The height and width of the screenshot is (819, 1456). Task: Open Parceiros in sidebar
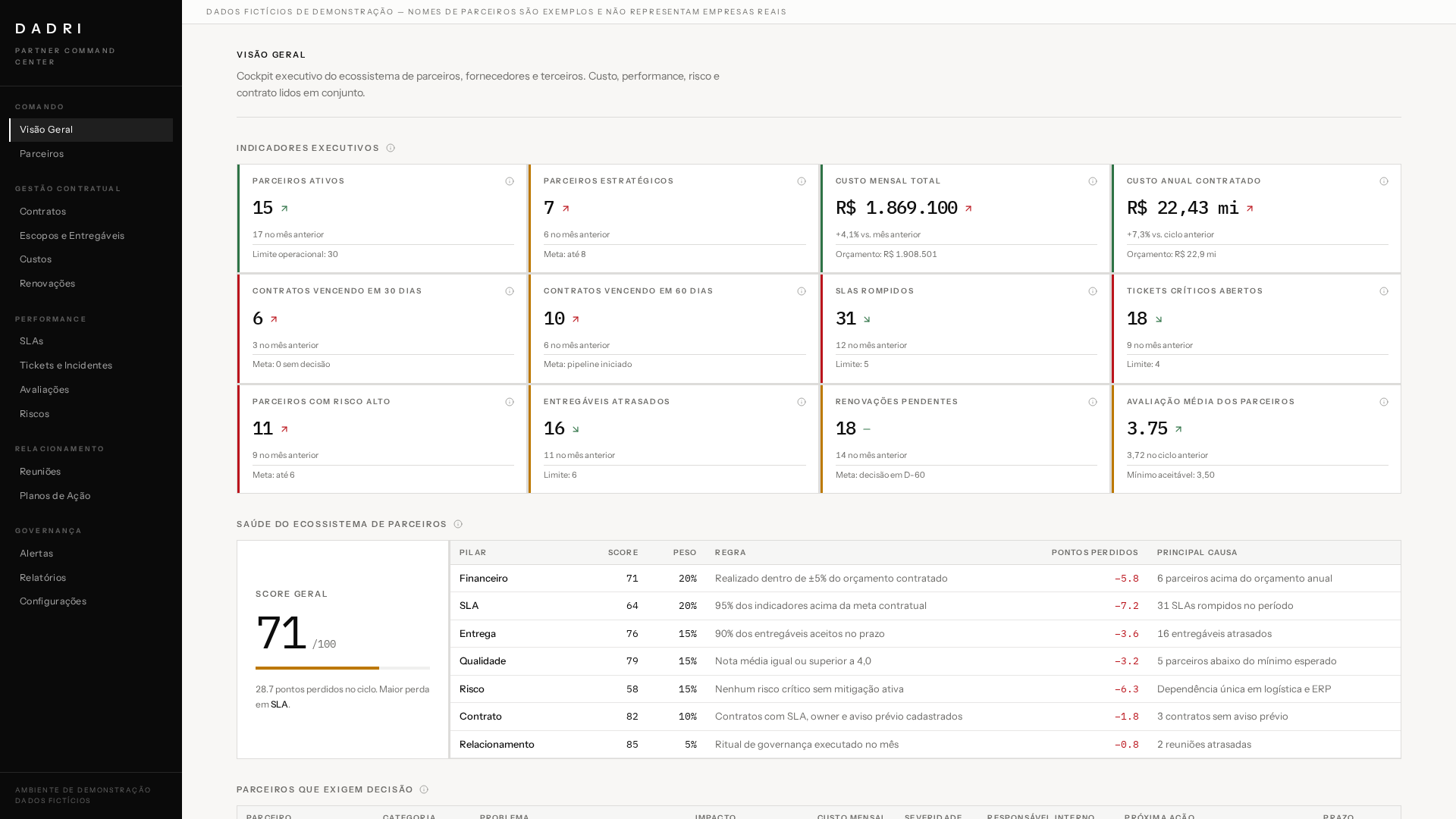coord(91,154)
